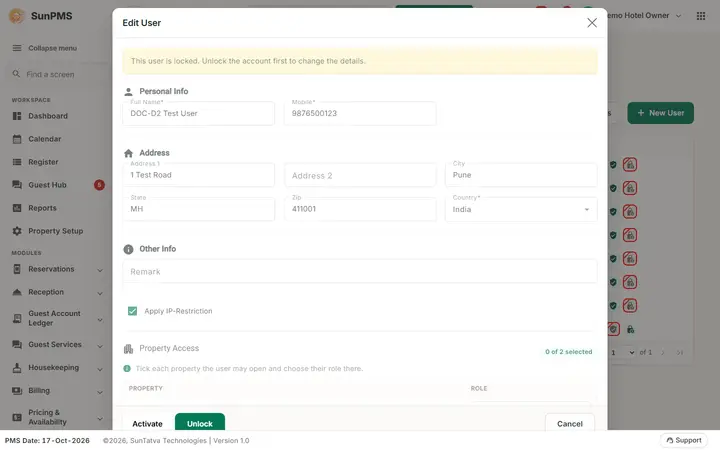
Task: Click the first row's red lock icon
Action: click(x=630, y=164)
